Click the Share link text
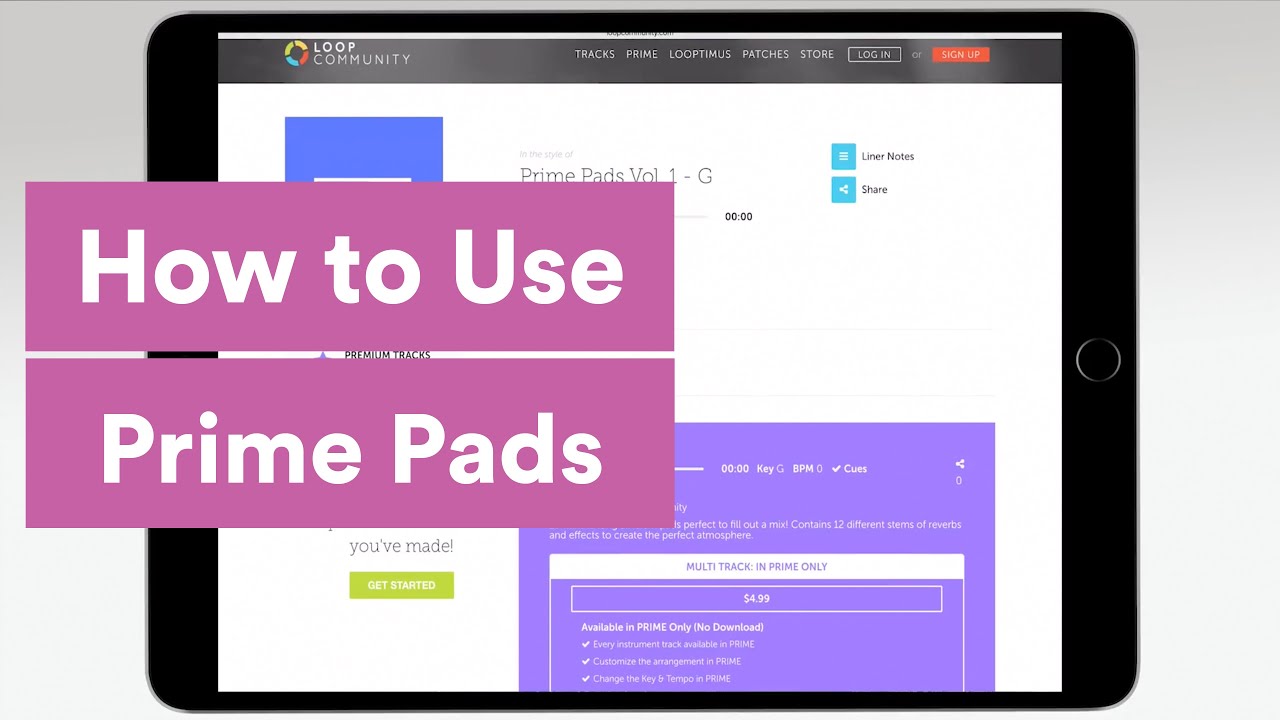The width and height of the screenshot is (1280, 720). tap(874, 189)
